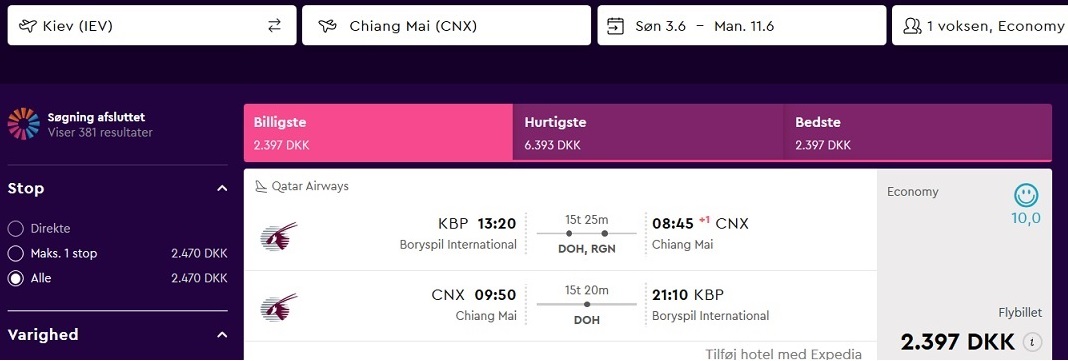Viewport: 1068px width, 361px height.
Task: Collapse the Stop filter section
Action: point(221,188)
